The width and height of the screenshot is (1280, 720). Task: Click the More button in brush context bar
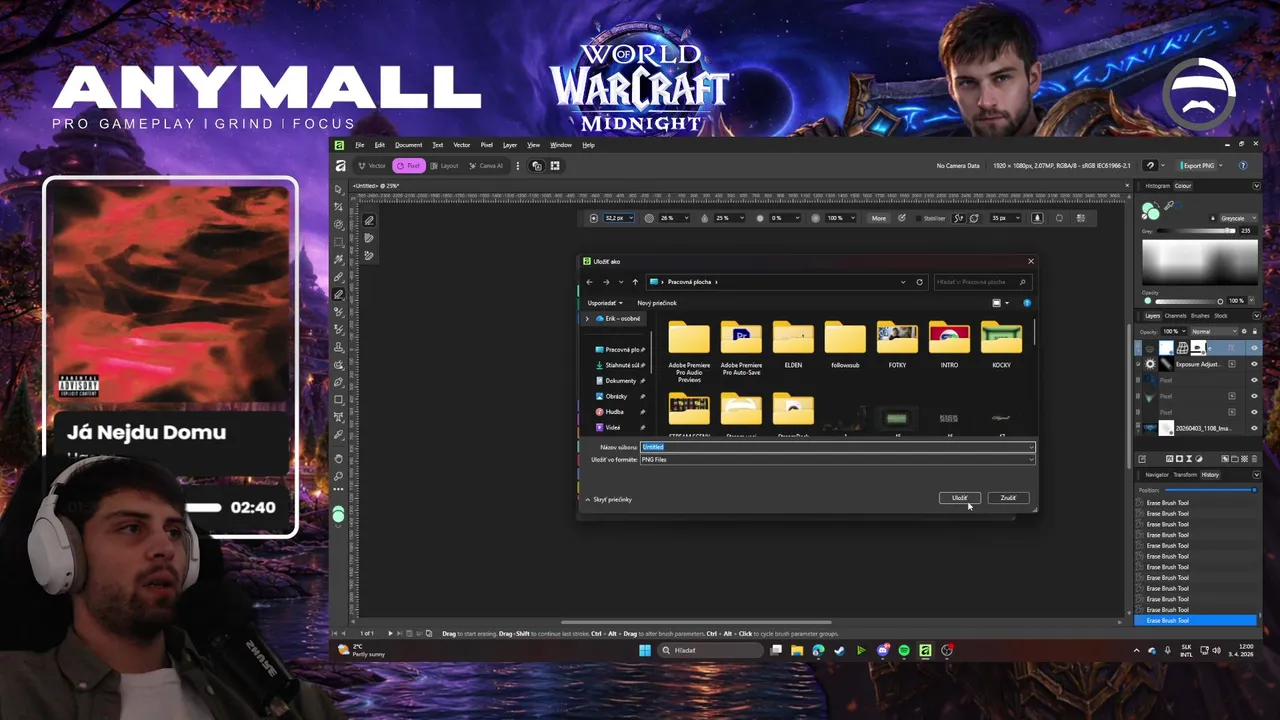878,218
